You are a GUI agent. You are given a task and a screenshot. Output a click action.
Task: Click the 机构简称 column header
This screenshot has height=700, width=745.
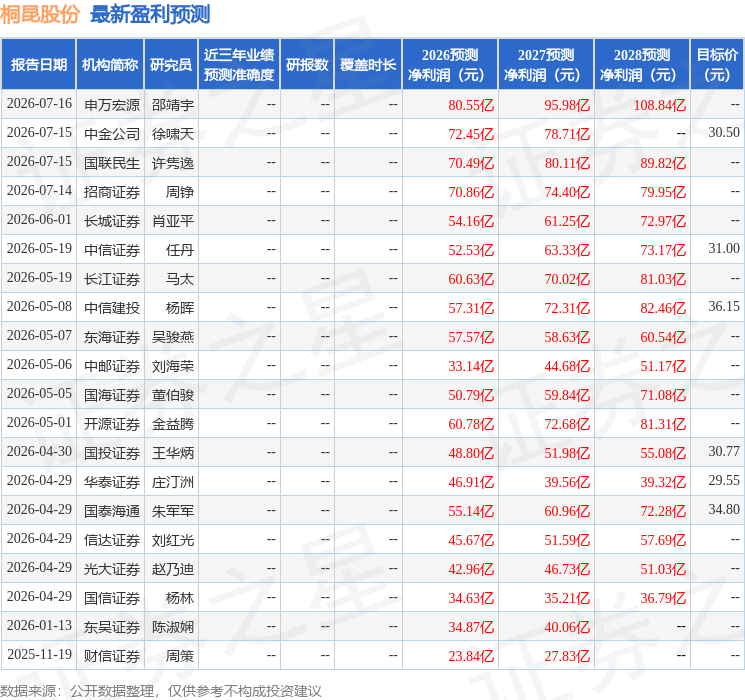(110, 65)
